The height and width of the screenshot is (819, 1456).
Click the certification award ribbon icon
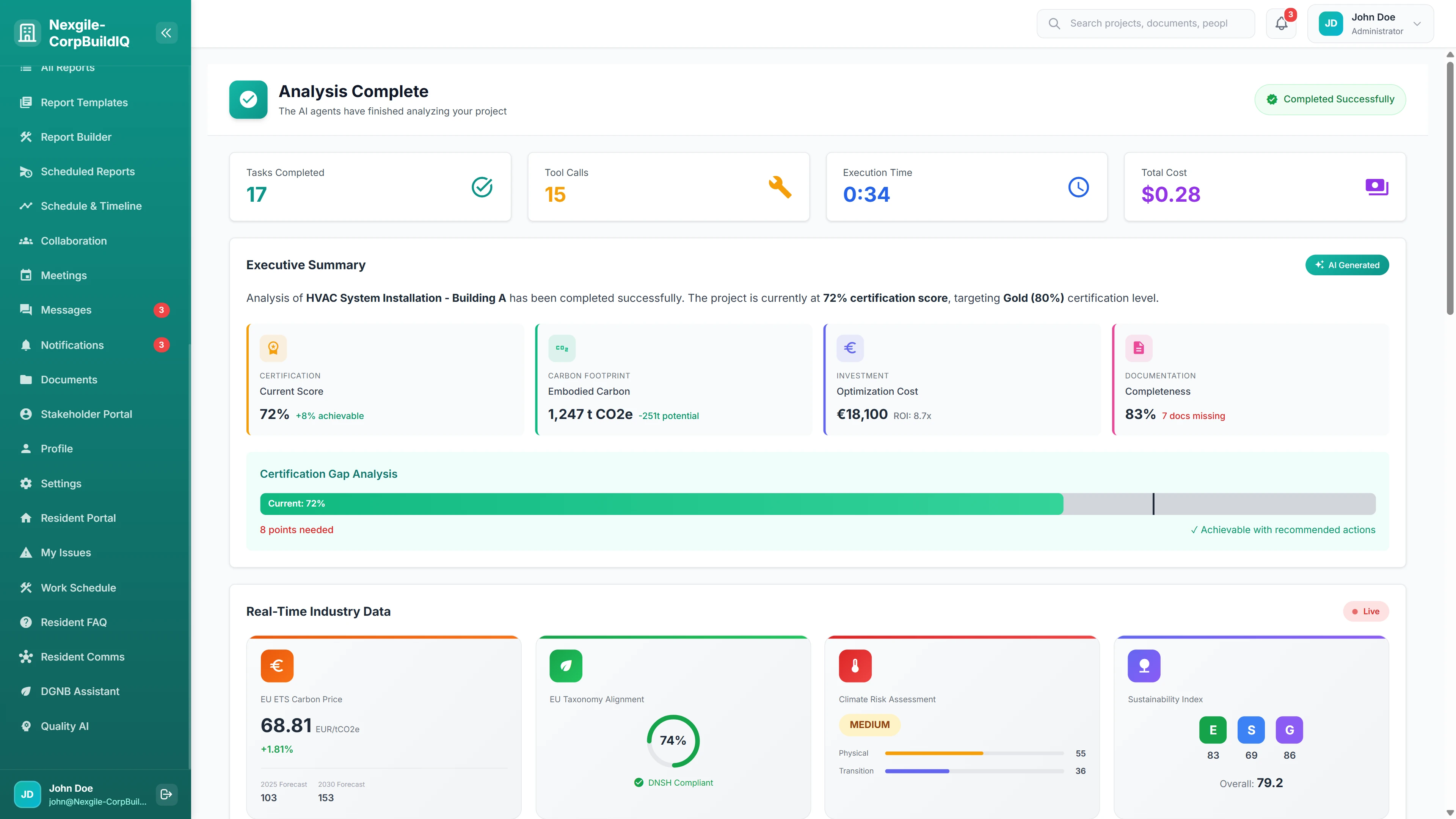273,348
